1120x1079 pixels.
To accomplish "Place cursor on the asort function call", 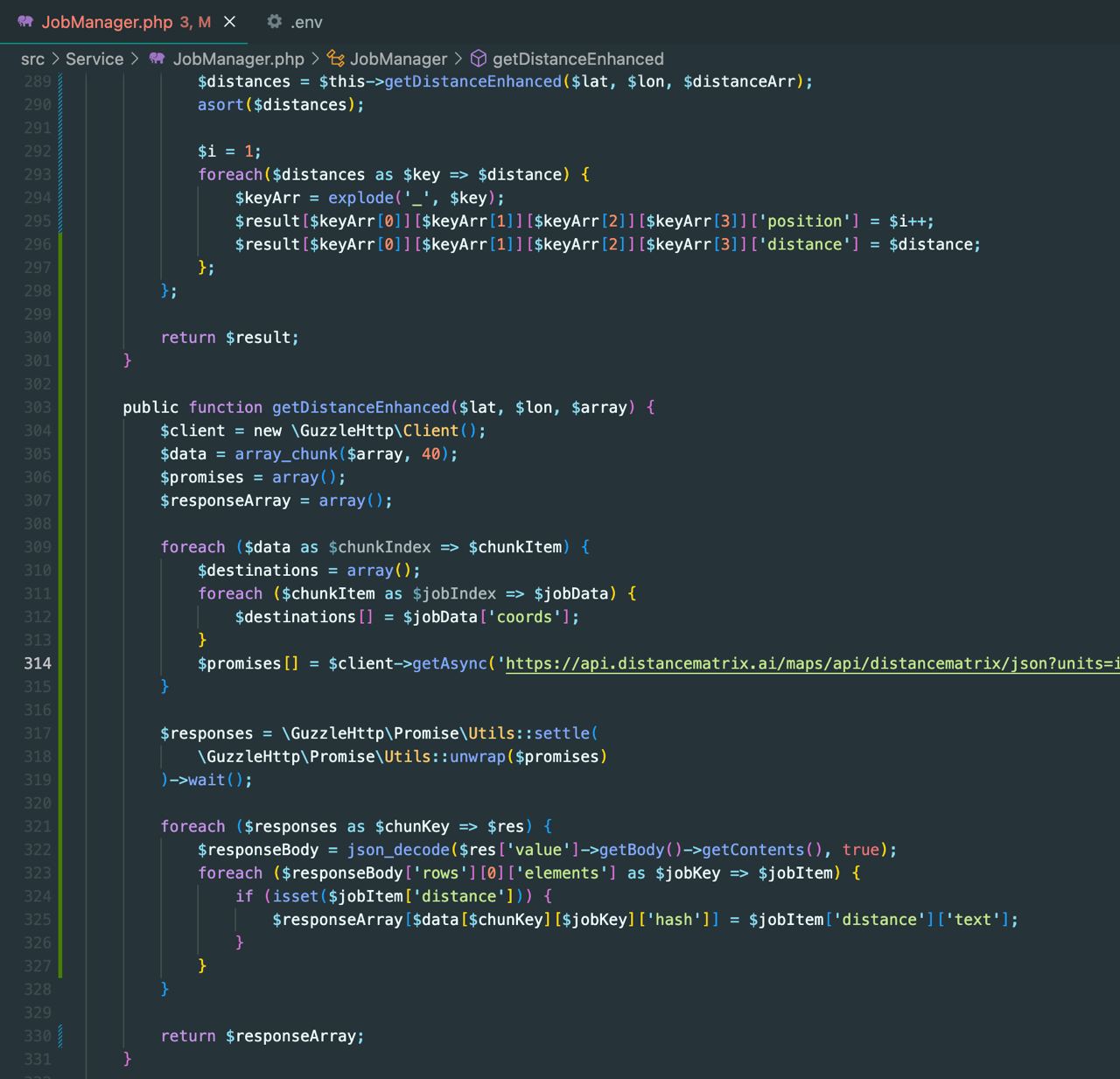I will click(220, 104).
